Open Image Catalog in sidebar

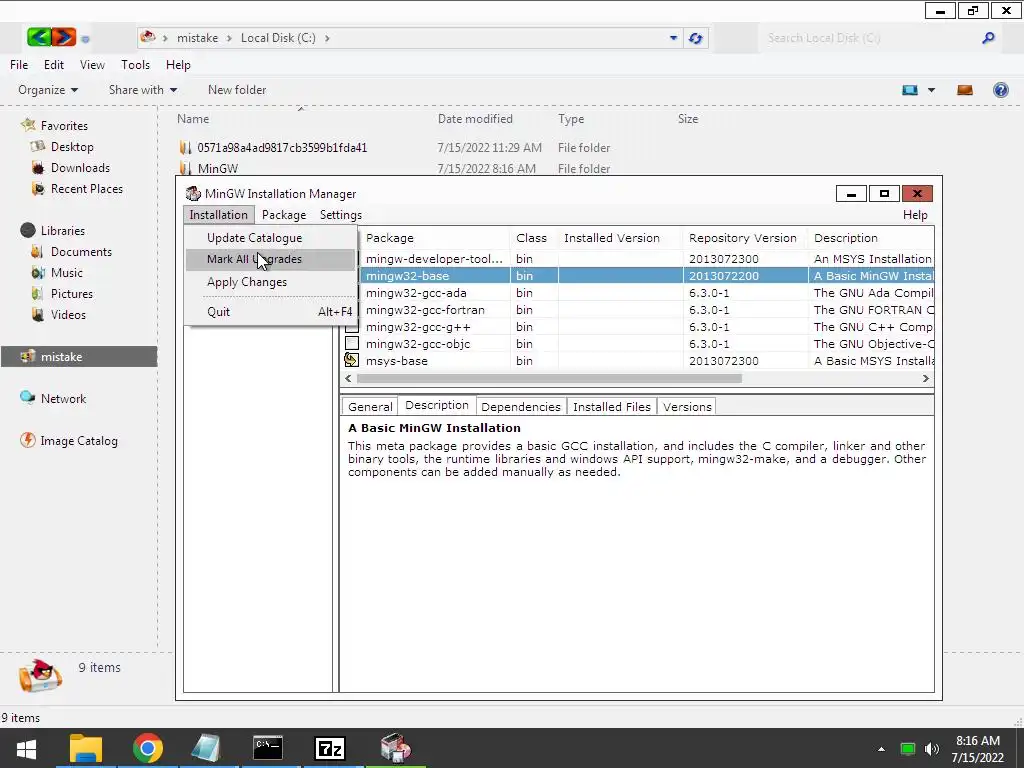[x=78, y=441]
